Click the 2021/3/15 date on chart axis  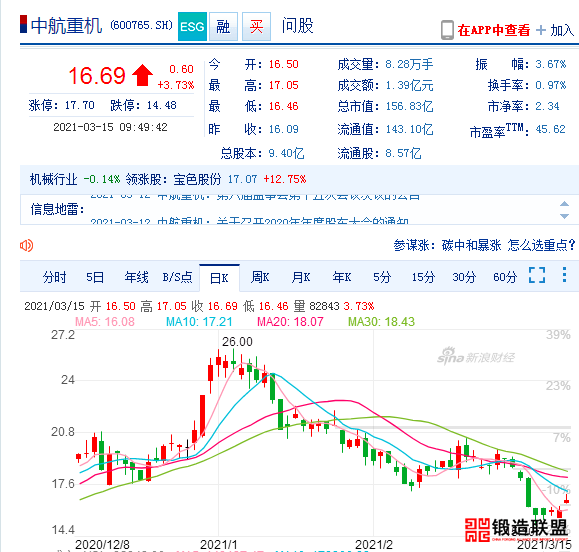pyautogui.click(x=544, y=545)
